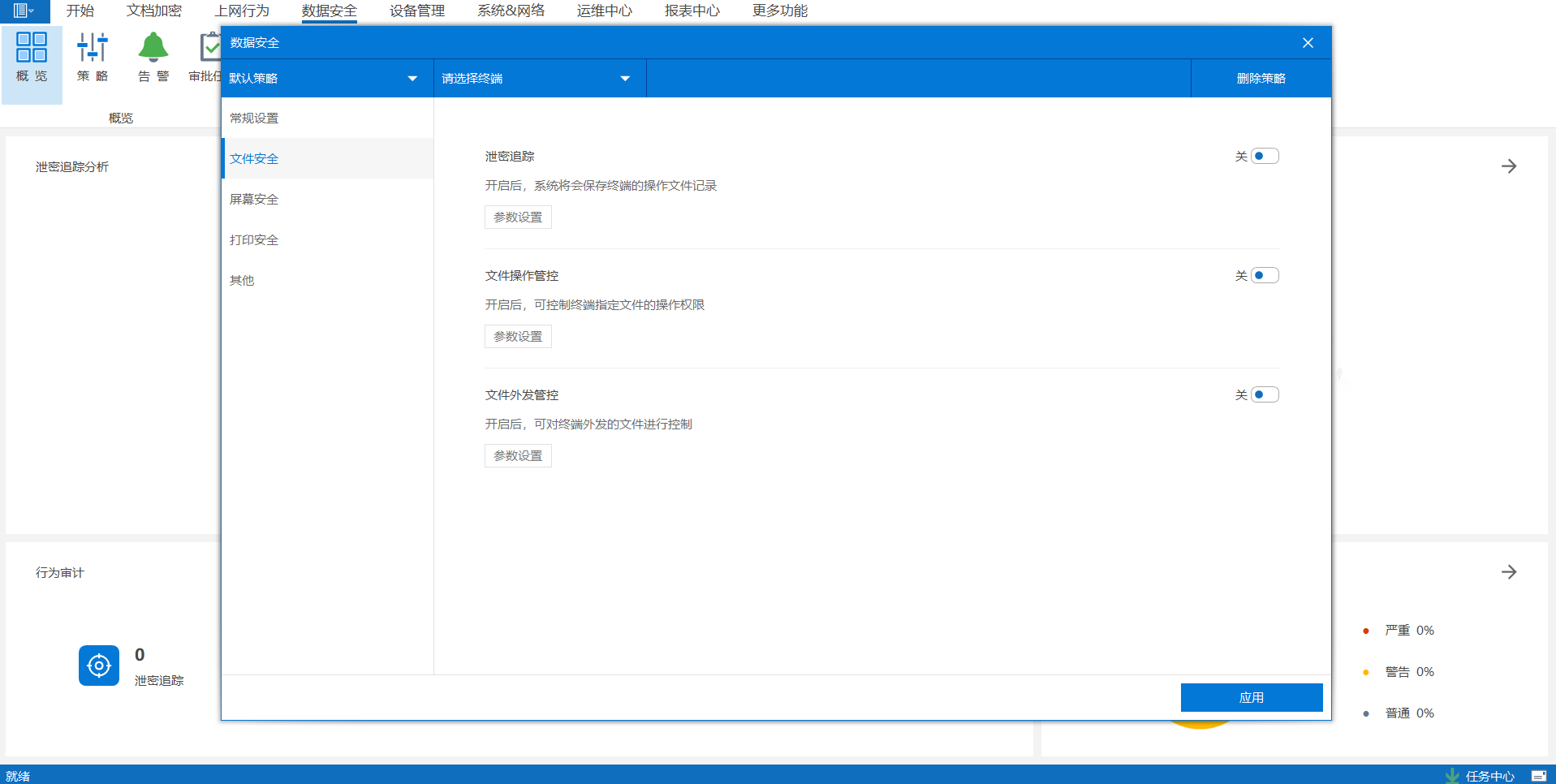Click the 泄密追踪 gear icon in behavior audit
This screenshot has height=784, width=1556.
(98, 666)
